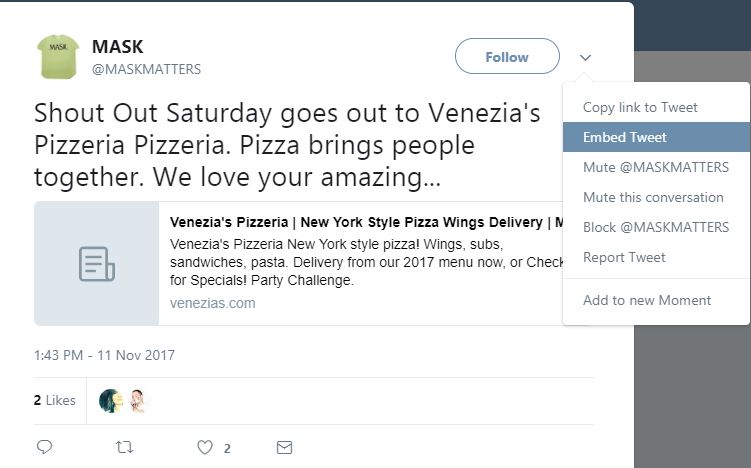Select Copy link to Tweet
The height and width of the screenshot is (468, 751).
(x=640, y=107)
